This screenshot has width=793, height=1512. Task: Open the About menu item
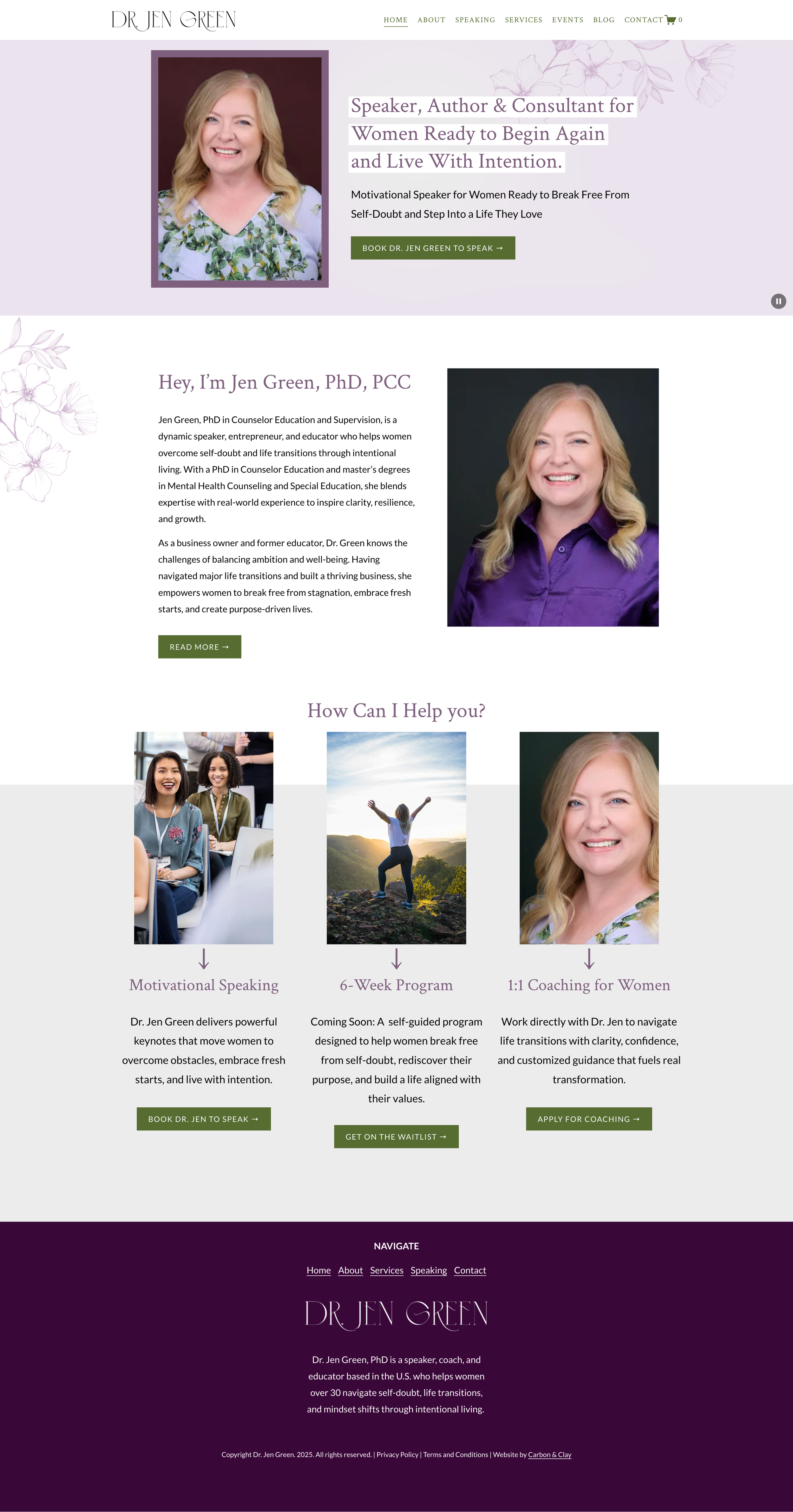(431, 20)
